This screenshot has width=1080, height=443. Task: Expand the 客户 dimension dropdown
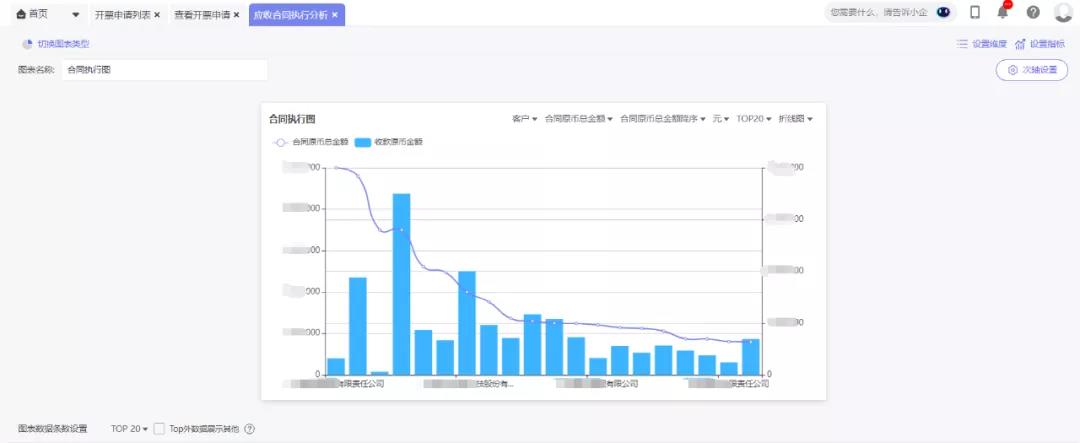[x=524, y=119]
